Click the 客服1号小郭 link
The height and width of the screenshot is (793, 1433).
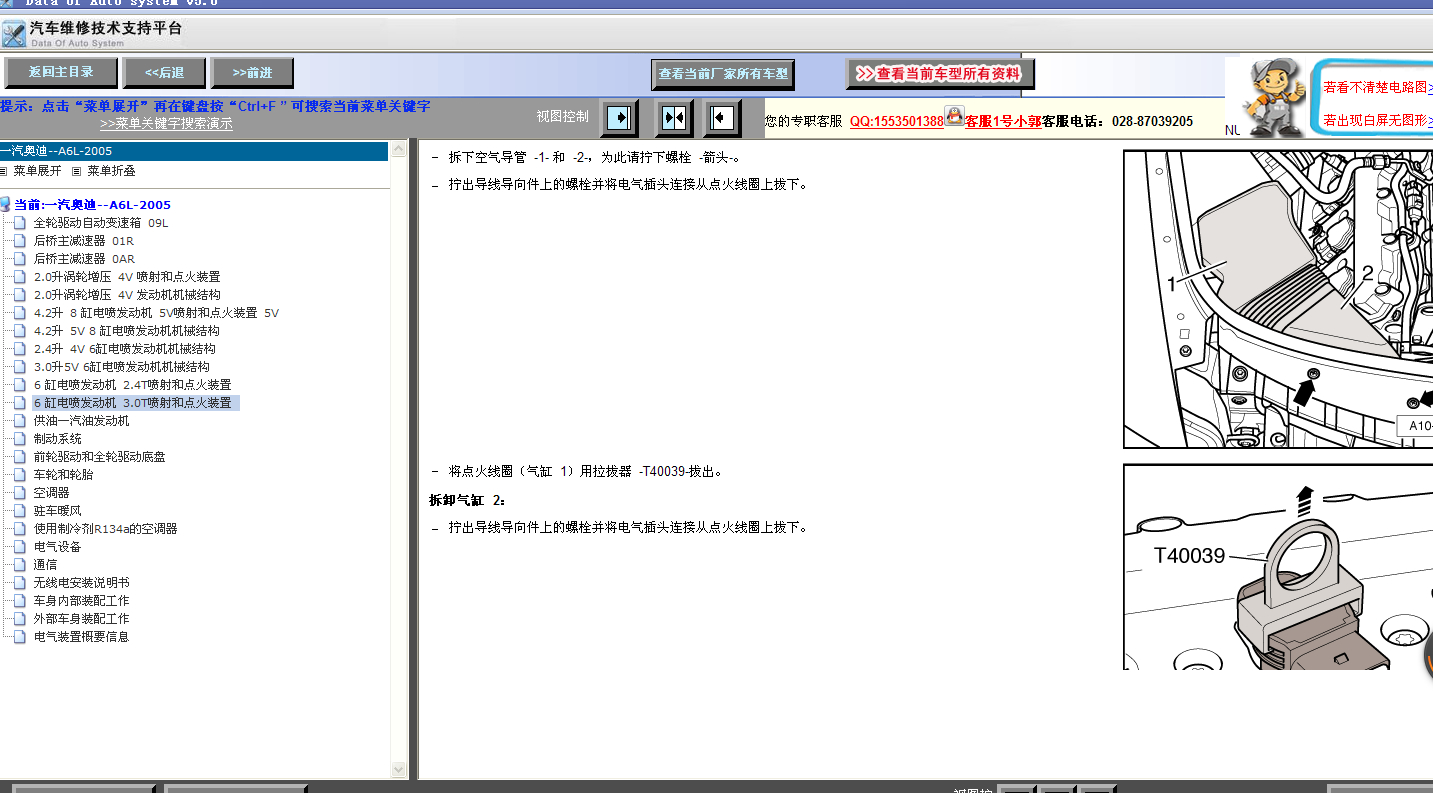click(x=1003, y=121)
